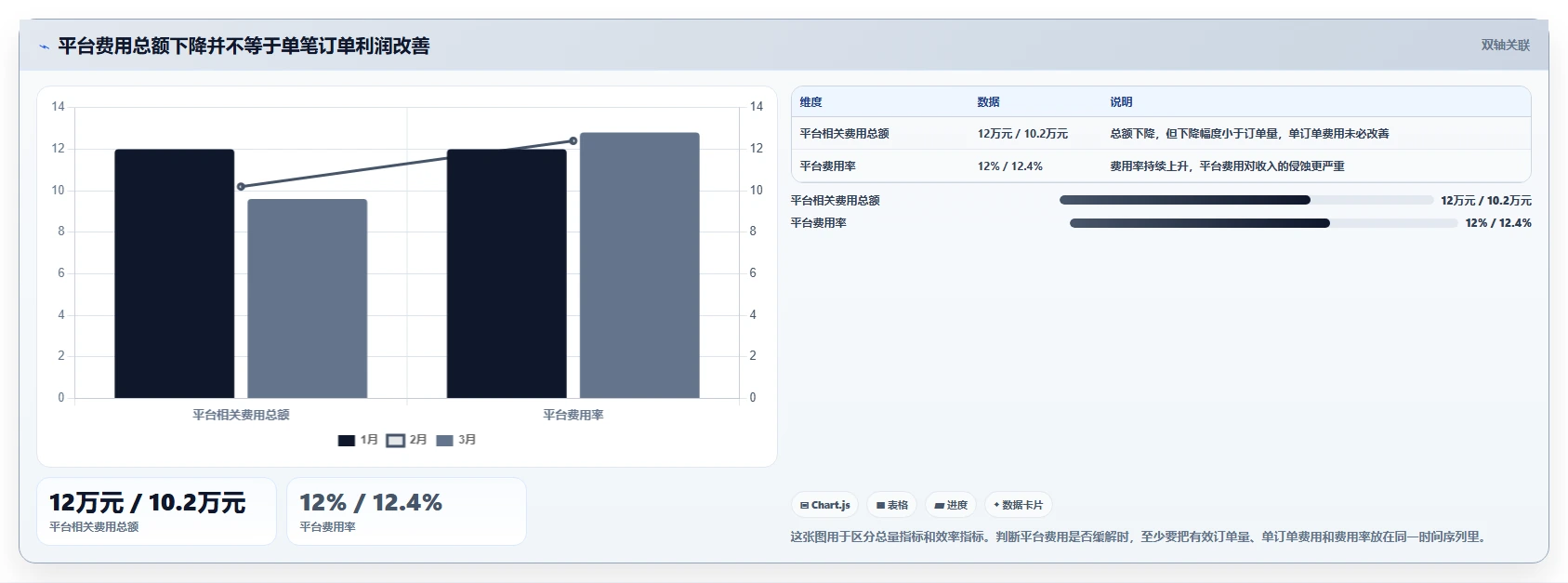Click table cell 平台费用率
The image size is (1568, 583).
(x=827, y=166)
